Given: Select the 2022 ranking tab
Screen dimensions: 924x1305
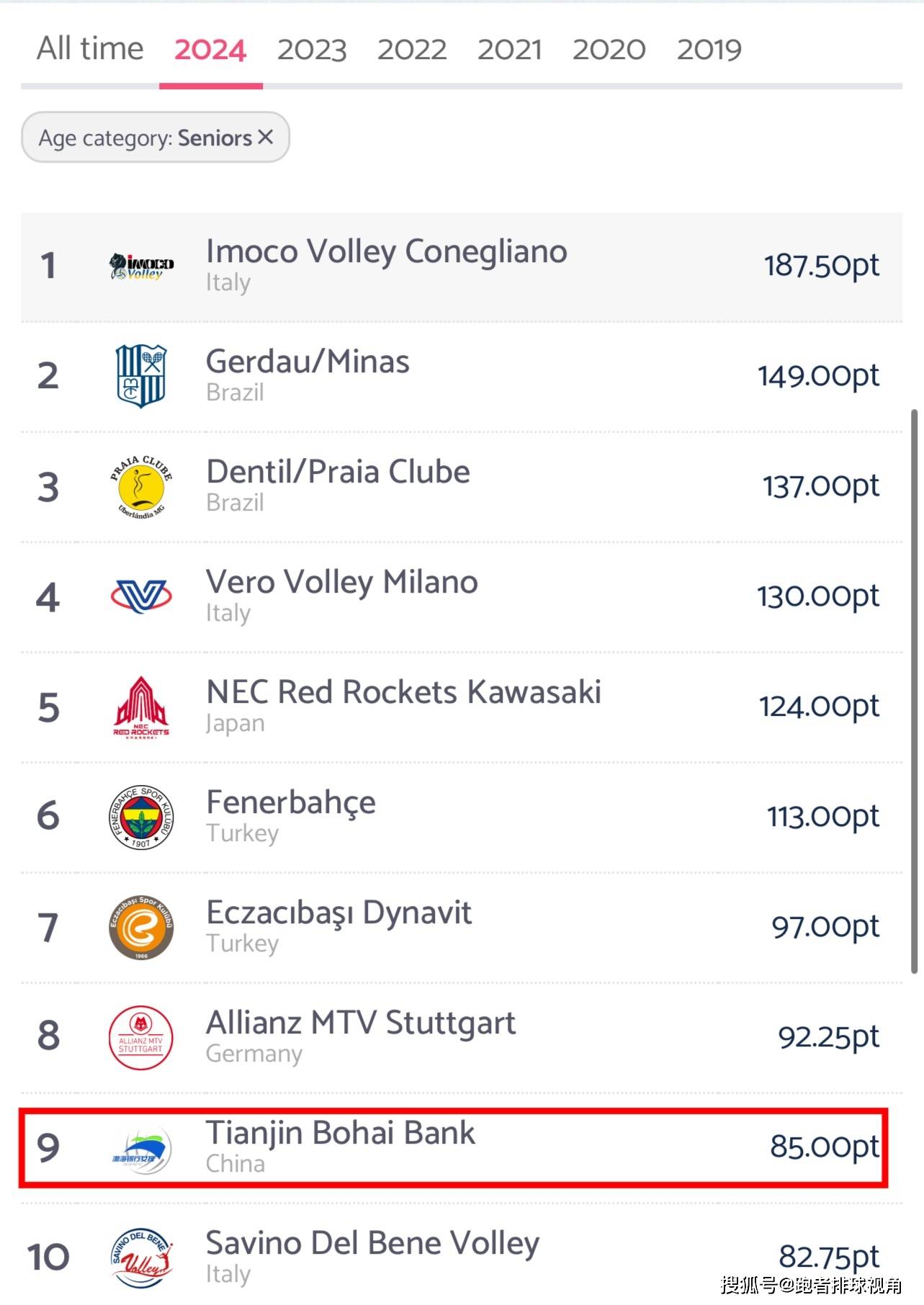Looking at the screenshot, I should [x=412, y=50].
